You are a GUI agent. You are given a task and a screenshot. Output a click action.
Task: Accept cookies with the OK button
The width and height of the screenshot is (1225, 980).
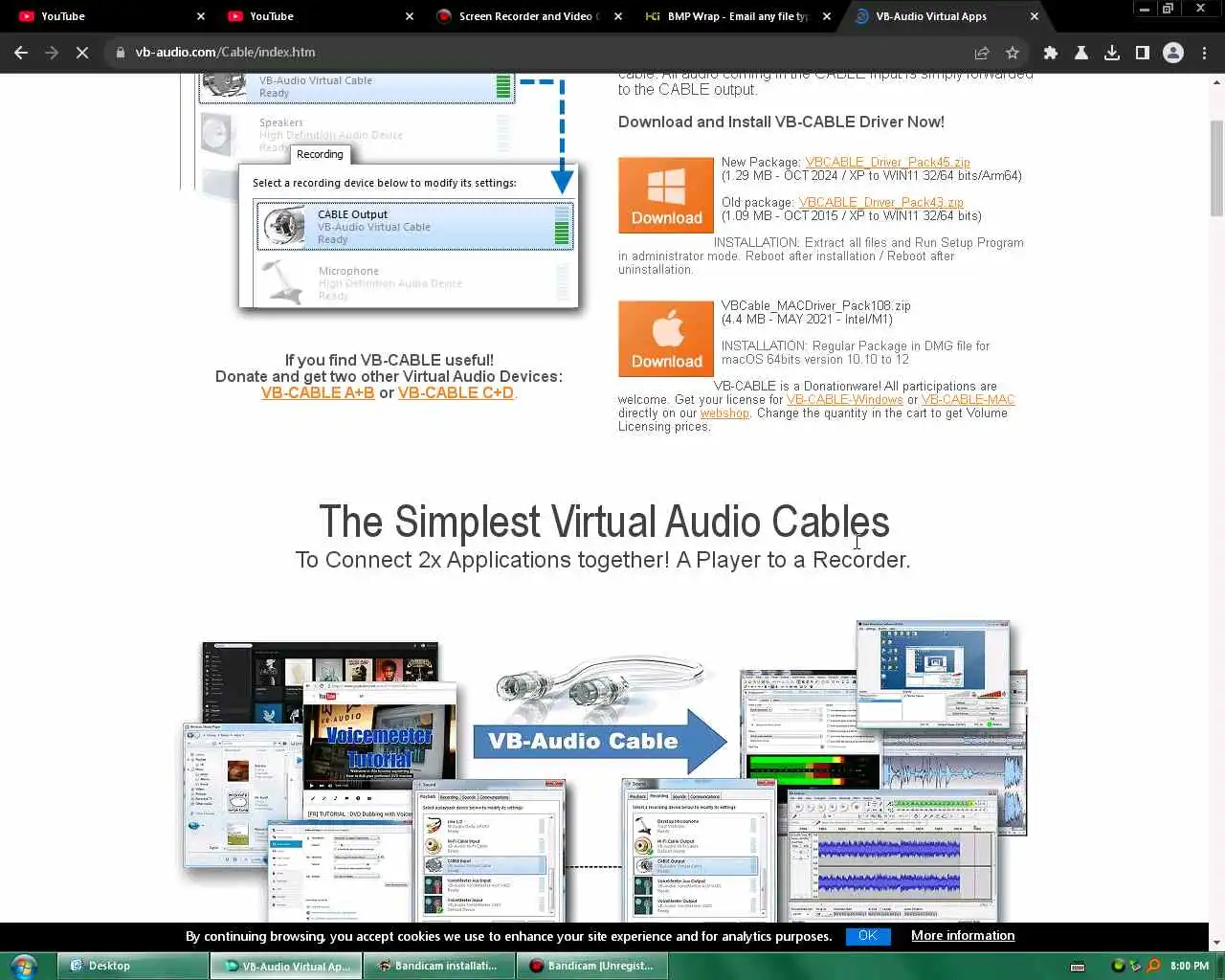(x=868, y=936)
